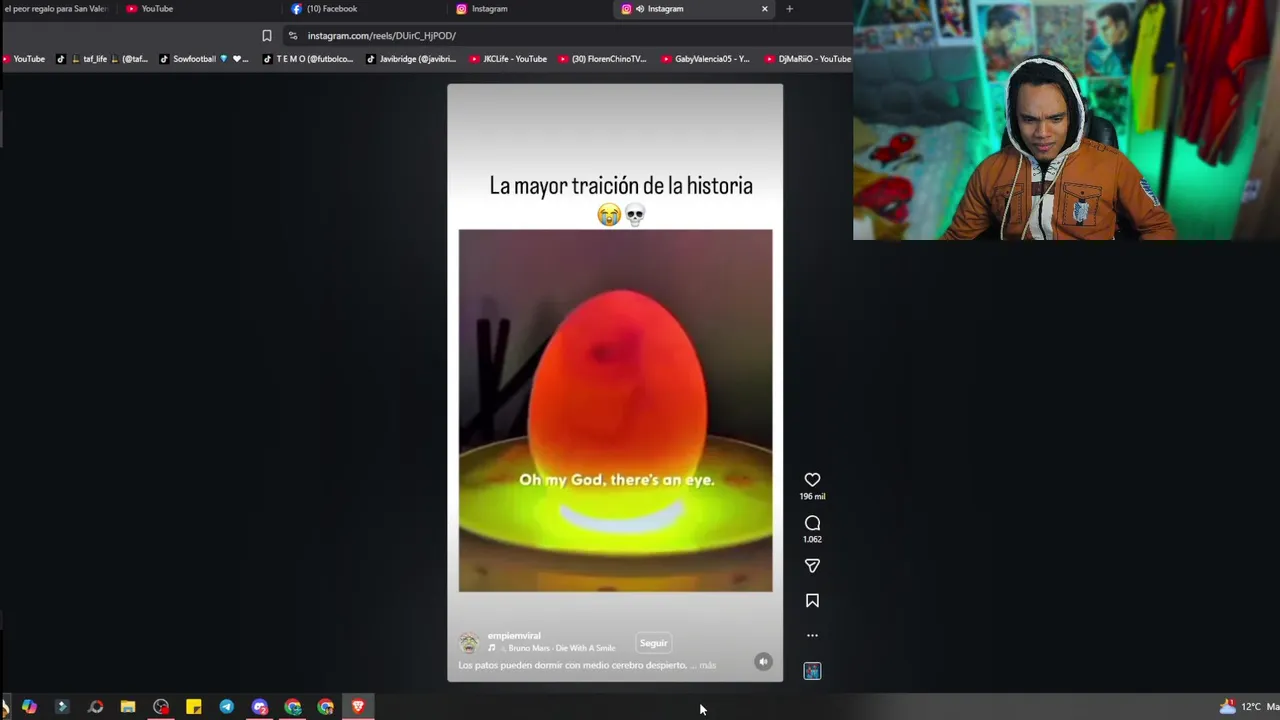Open the Sowfootball bookmark
This screenshot has height=720, width=1280.
click(x=204, y=59)
